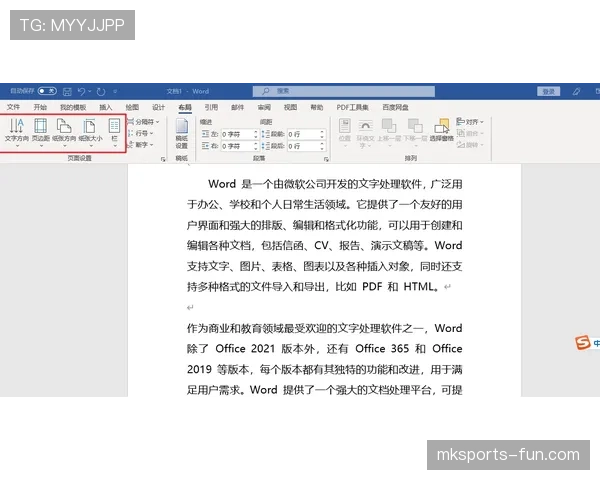Viewport: 600px width, 480px height.
Task: Click the Redo icon
Action: [101, 91]
